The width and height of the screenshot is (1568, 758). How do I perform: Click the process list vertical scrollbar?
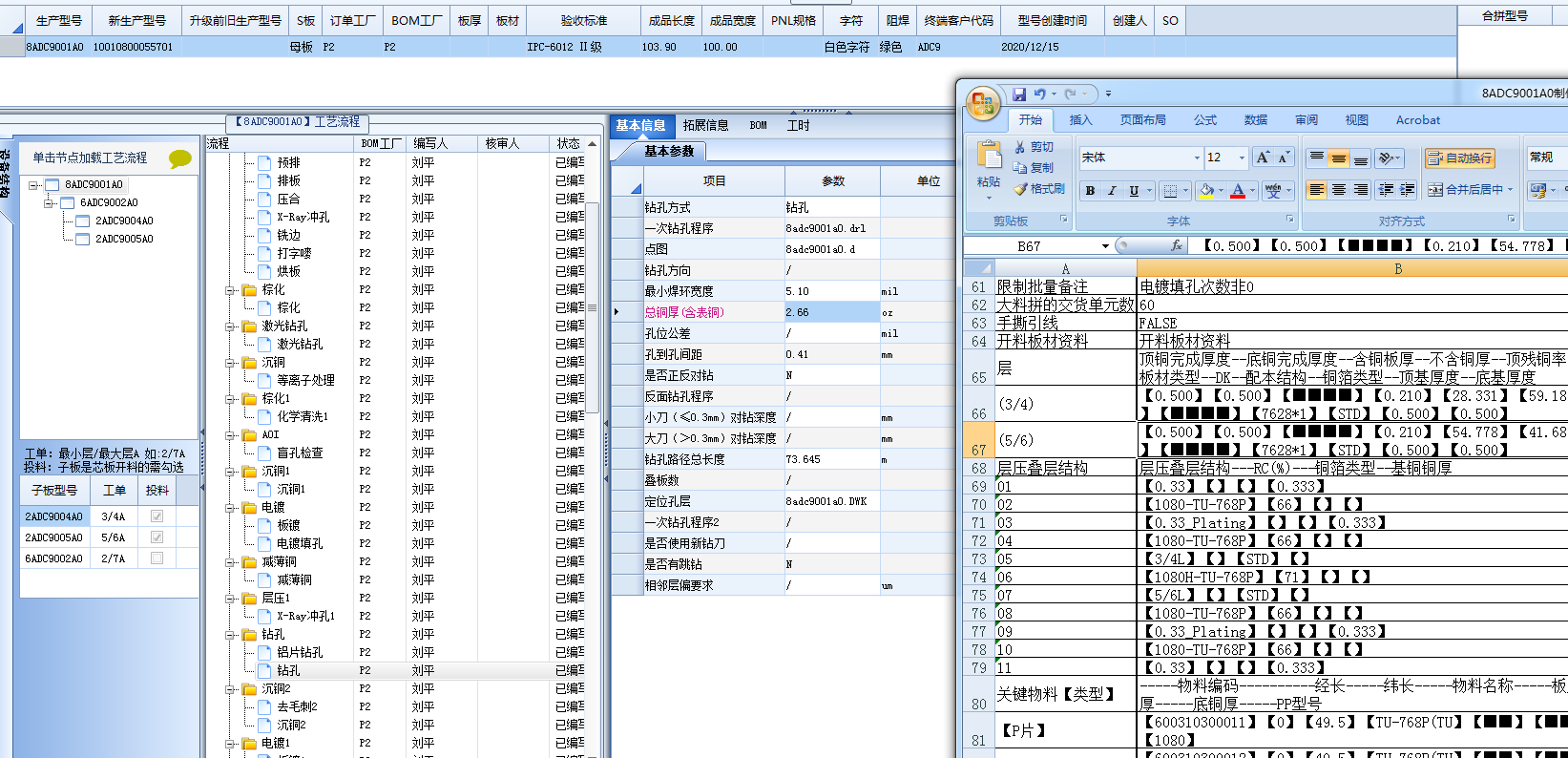593,305
